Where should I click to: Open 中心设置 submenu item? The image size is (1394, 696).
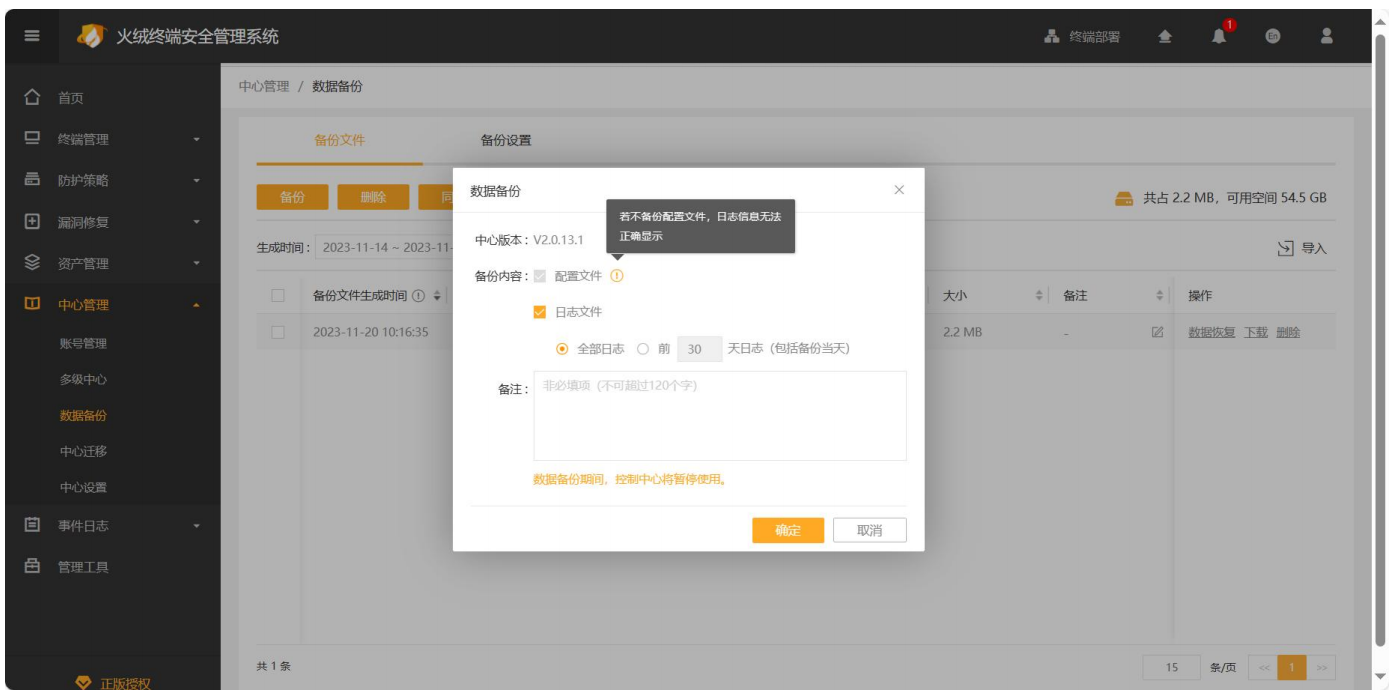tap(83, 488)
